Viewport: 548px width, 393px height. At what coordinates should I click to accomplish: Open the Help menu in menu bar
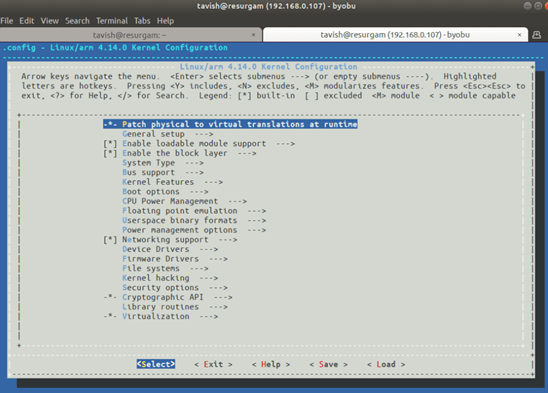click(165, 21)
